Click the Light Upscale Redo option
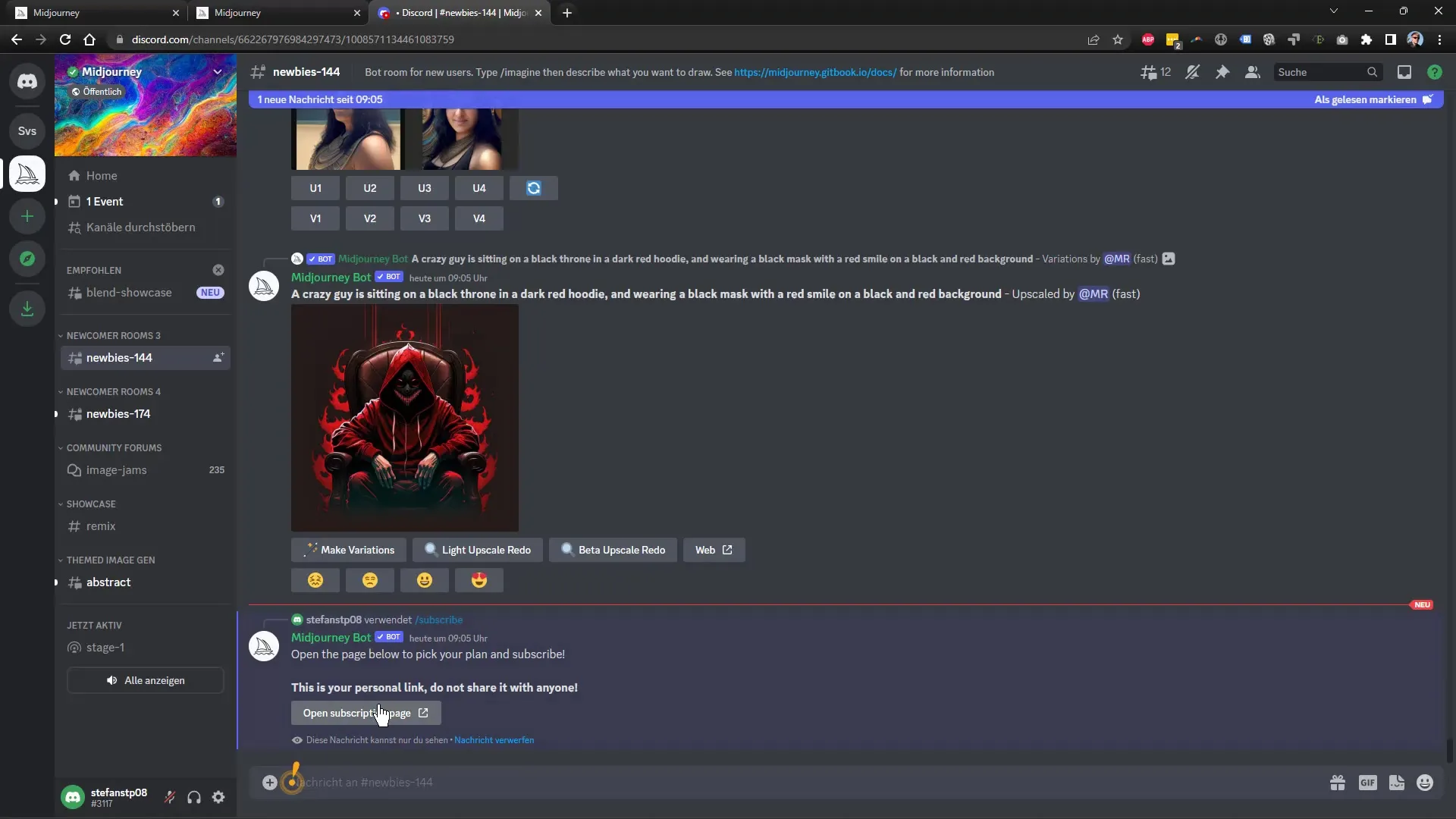The image size is (1456, 819). pos(478,549)
